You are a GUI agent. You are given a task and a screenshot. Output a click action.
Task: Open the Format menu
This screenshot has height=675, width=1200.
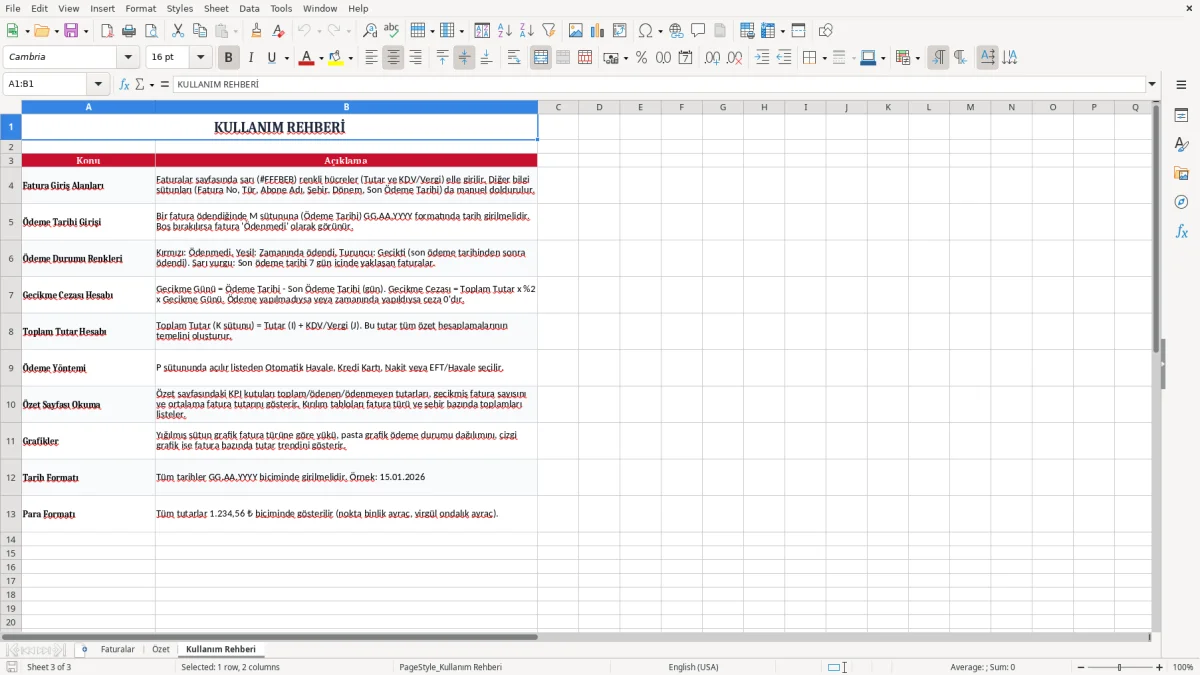click(140, 8)
